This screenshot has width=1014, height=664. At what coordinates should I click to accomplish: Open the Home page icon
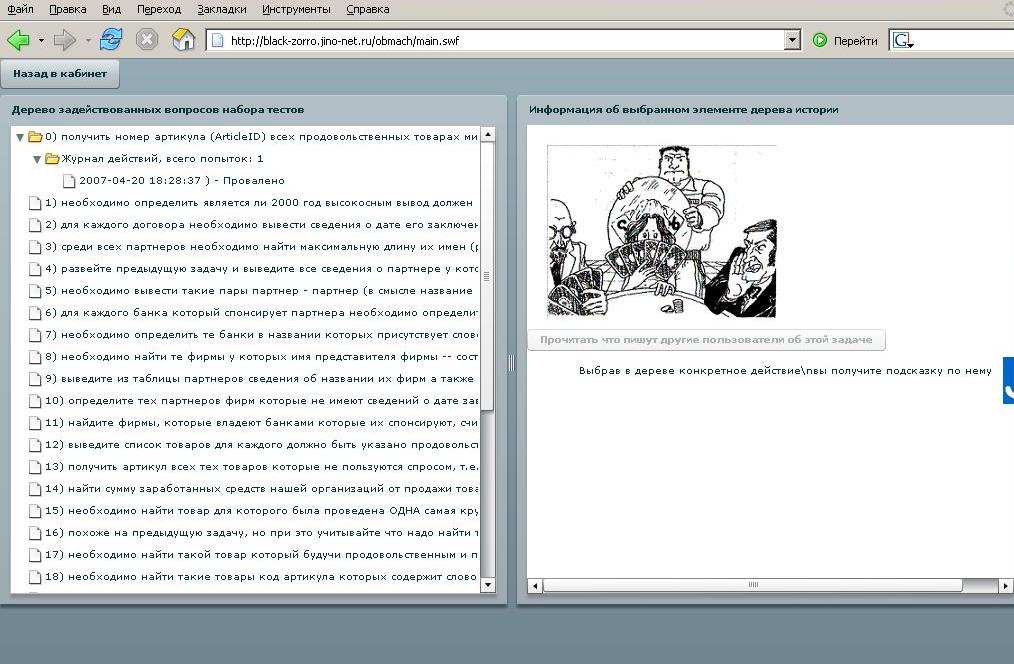[183, 40]
